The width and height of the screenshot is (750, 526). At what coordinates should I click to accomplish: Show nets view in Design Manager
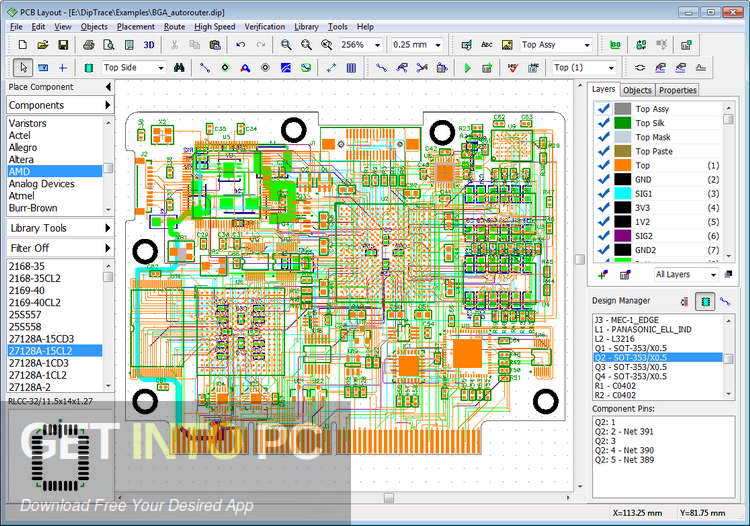(725, 301)
